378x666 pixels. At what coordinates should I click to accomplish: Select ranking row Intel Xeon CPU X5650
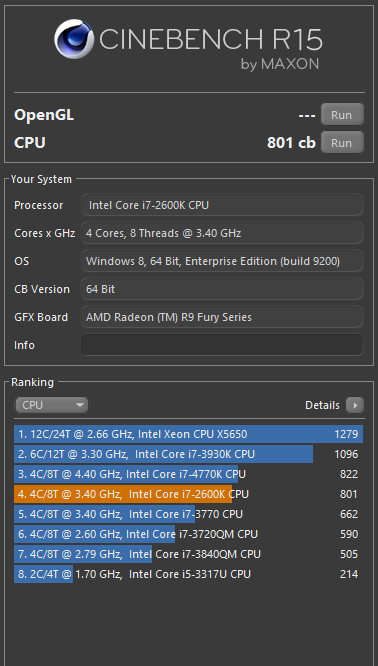coord(189,434)
